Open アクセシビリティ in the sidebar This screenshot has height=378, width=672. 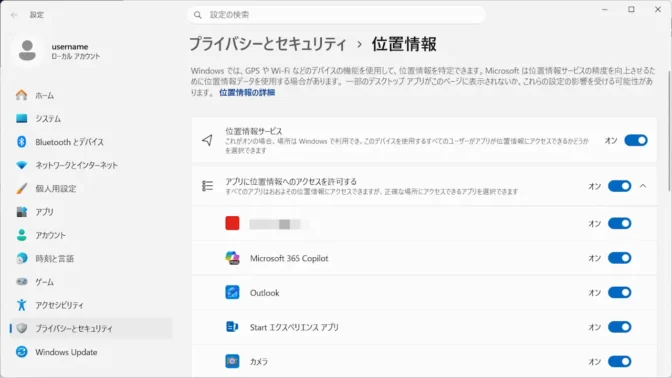[x=90, y=305]
